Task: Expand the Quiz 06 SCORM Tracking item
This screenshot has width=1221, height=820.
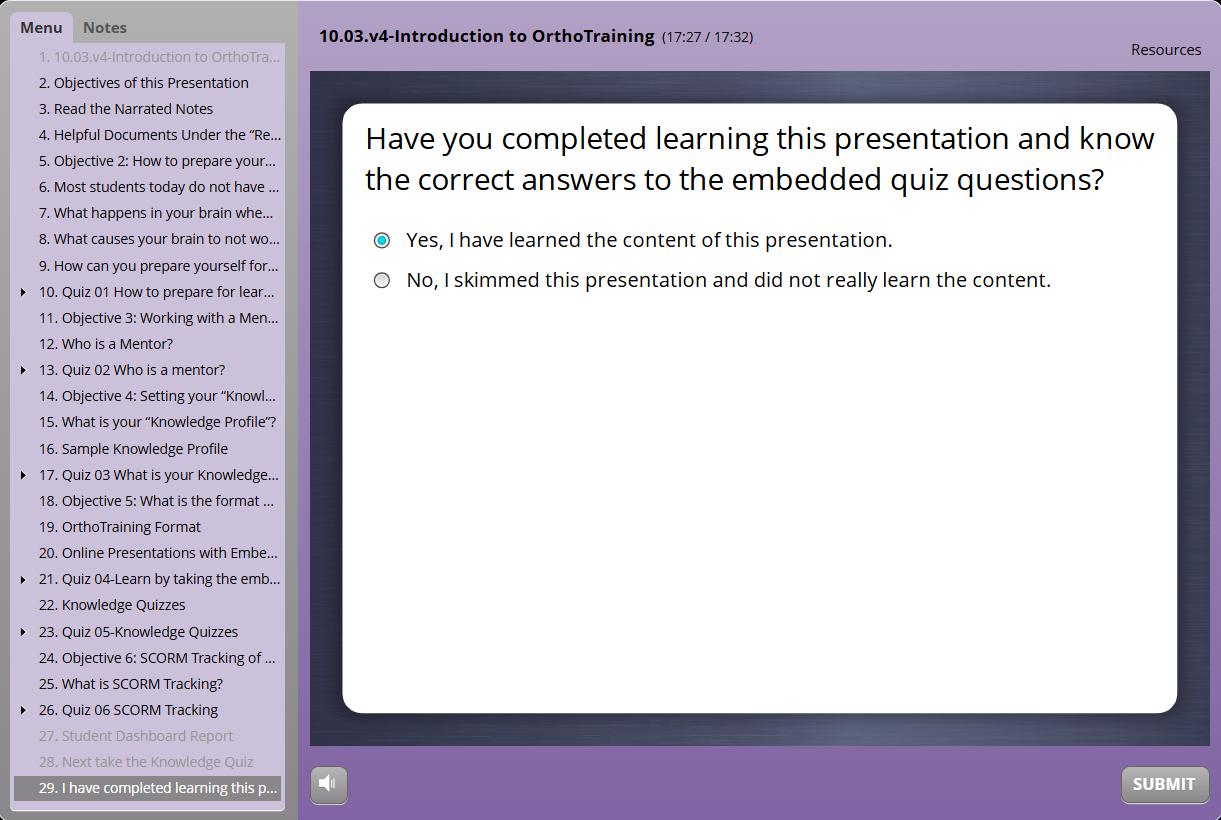Action: [24, 710]
